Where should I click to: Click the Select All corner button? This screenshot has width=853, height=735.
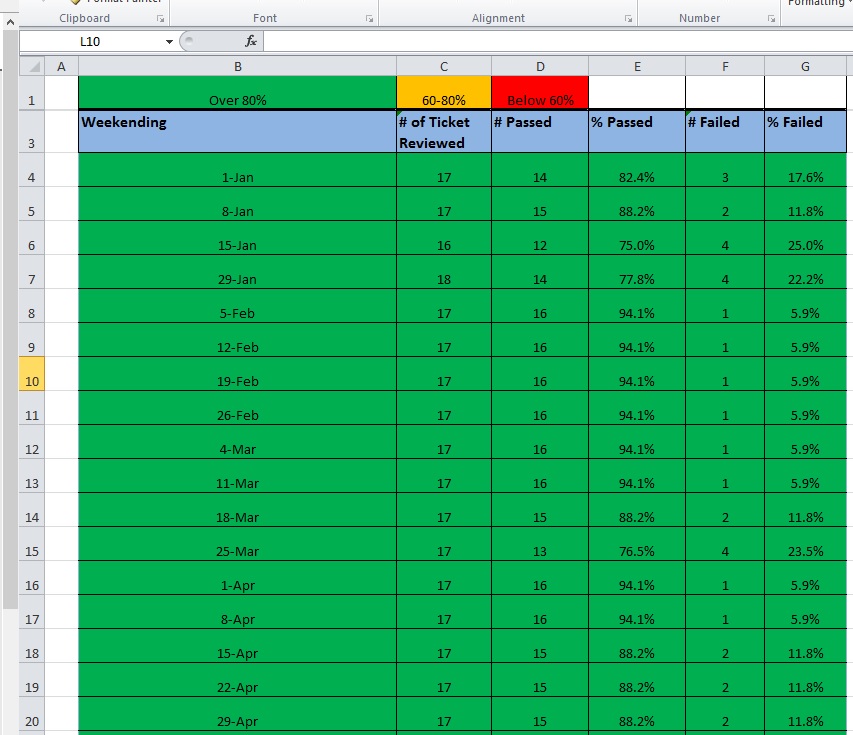coord(32,66)
